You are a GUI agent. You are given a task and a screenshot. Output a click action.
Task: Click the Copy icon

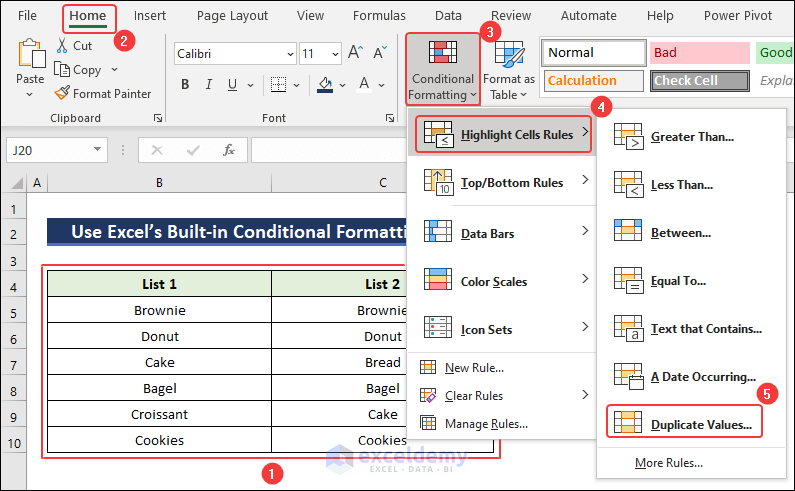pos(62,69)
